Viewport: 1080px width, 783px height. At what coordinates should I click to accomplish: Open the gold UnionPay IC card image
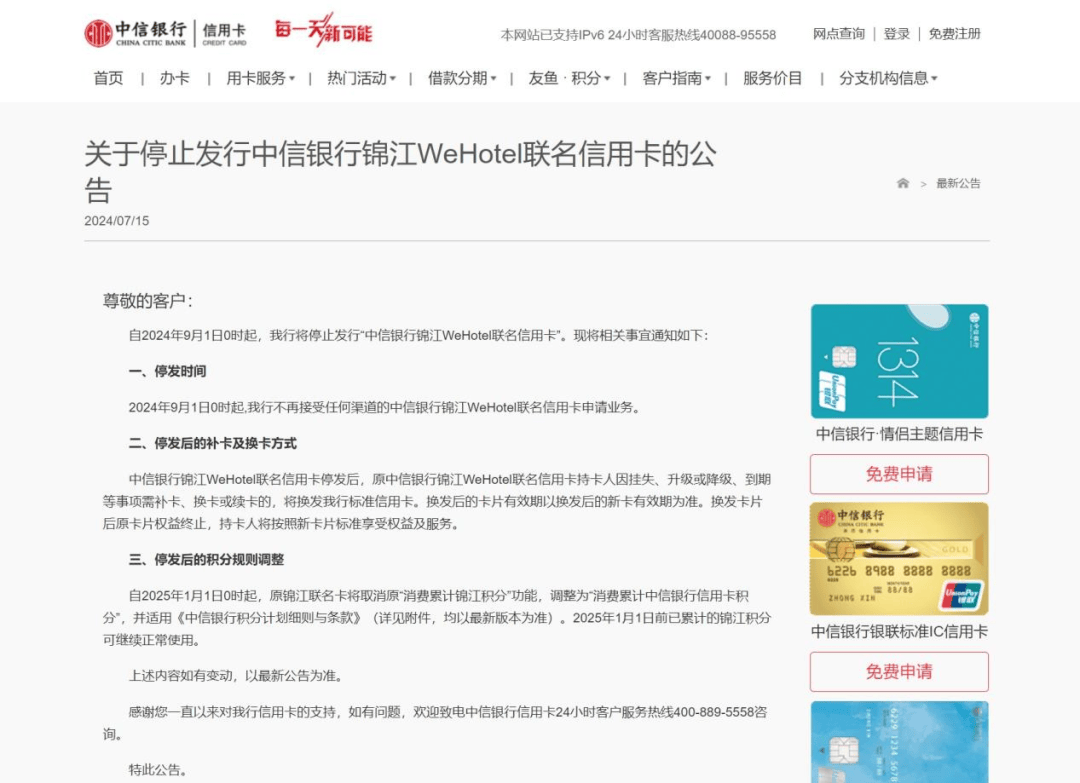pos(900,558)
